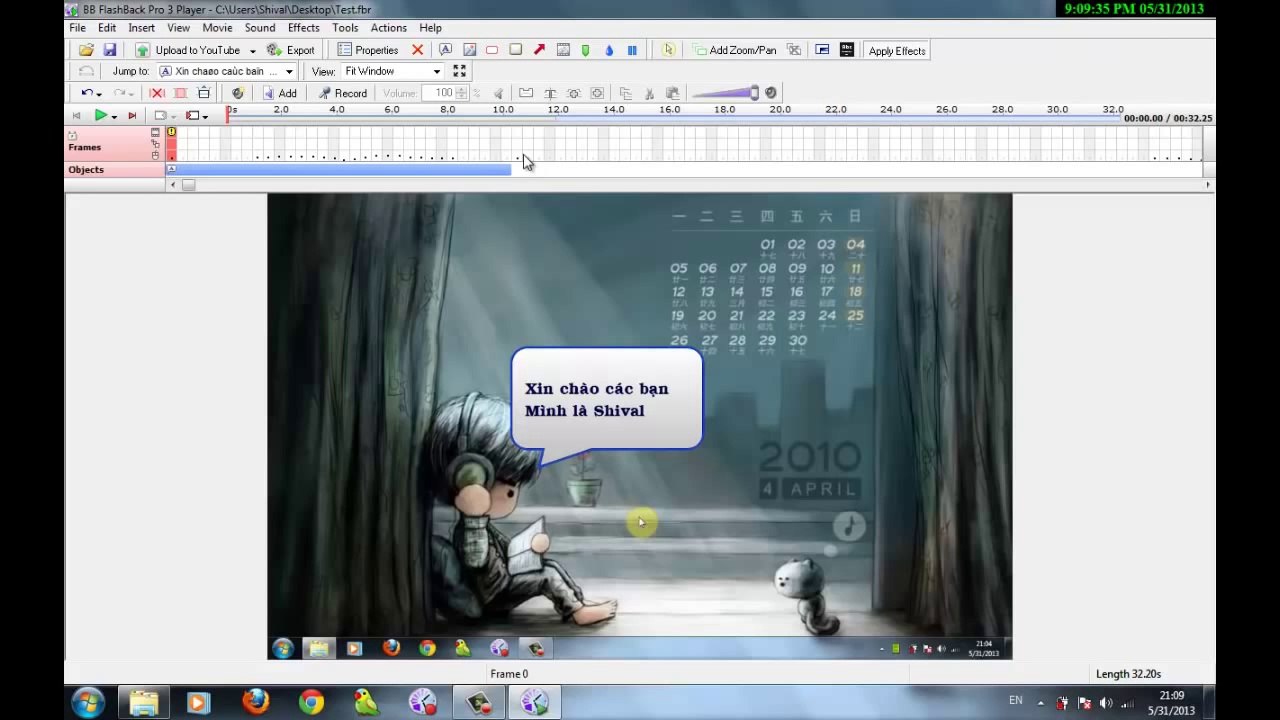The height and width of the screenshot is (720, 1280).
Task: Click the yellow warning marker in Frames row
Action: point(172,132)
